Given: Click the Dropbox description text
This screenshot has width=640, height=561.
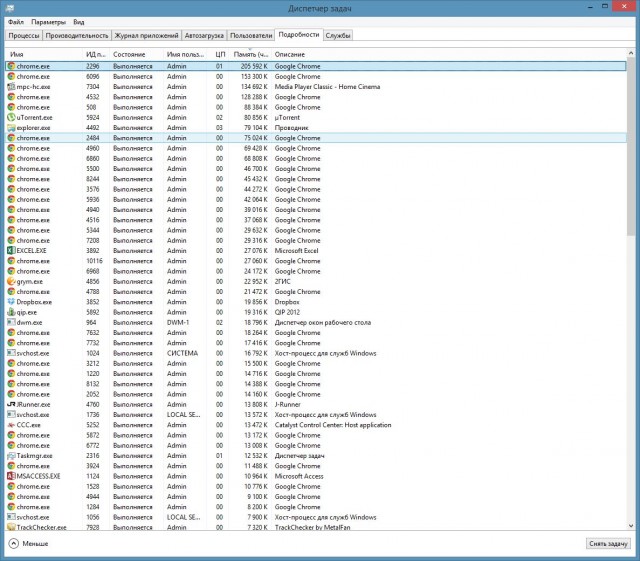Looking at the screenshot, I should (287, 302).
